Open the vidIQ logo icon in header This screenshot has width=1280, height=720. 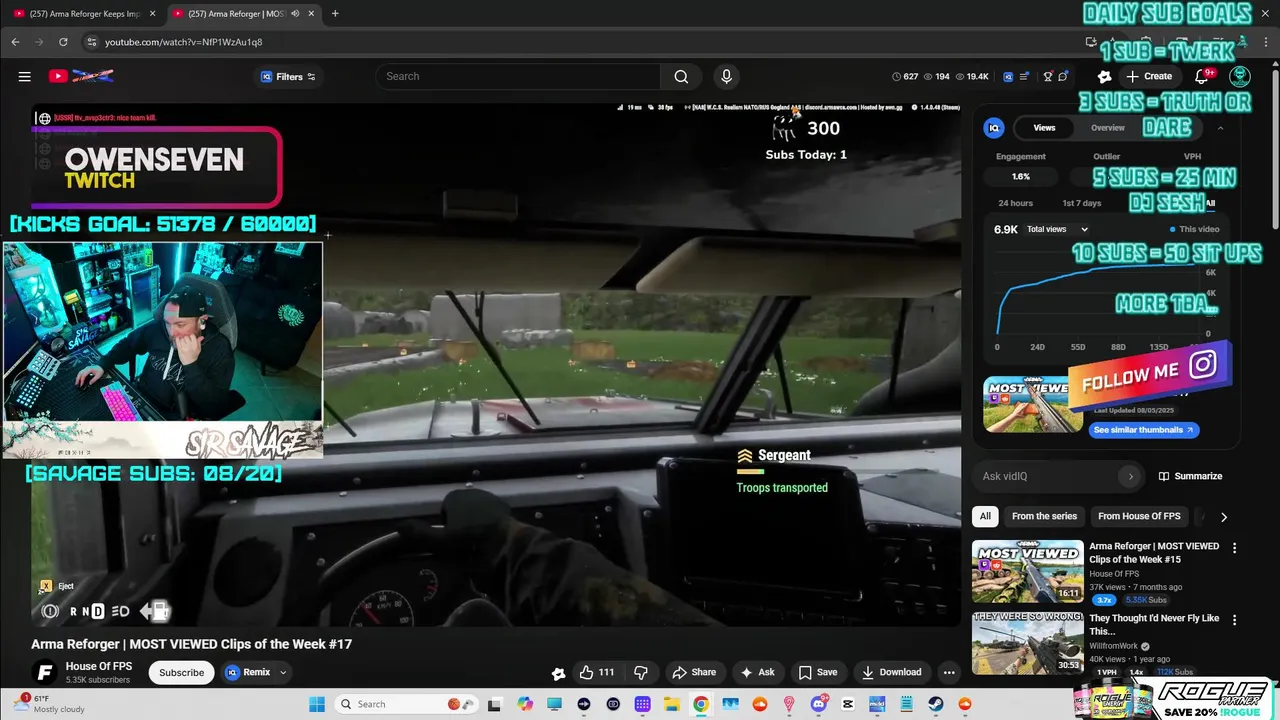click(x=1008, y=76)
